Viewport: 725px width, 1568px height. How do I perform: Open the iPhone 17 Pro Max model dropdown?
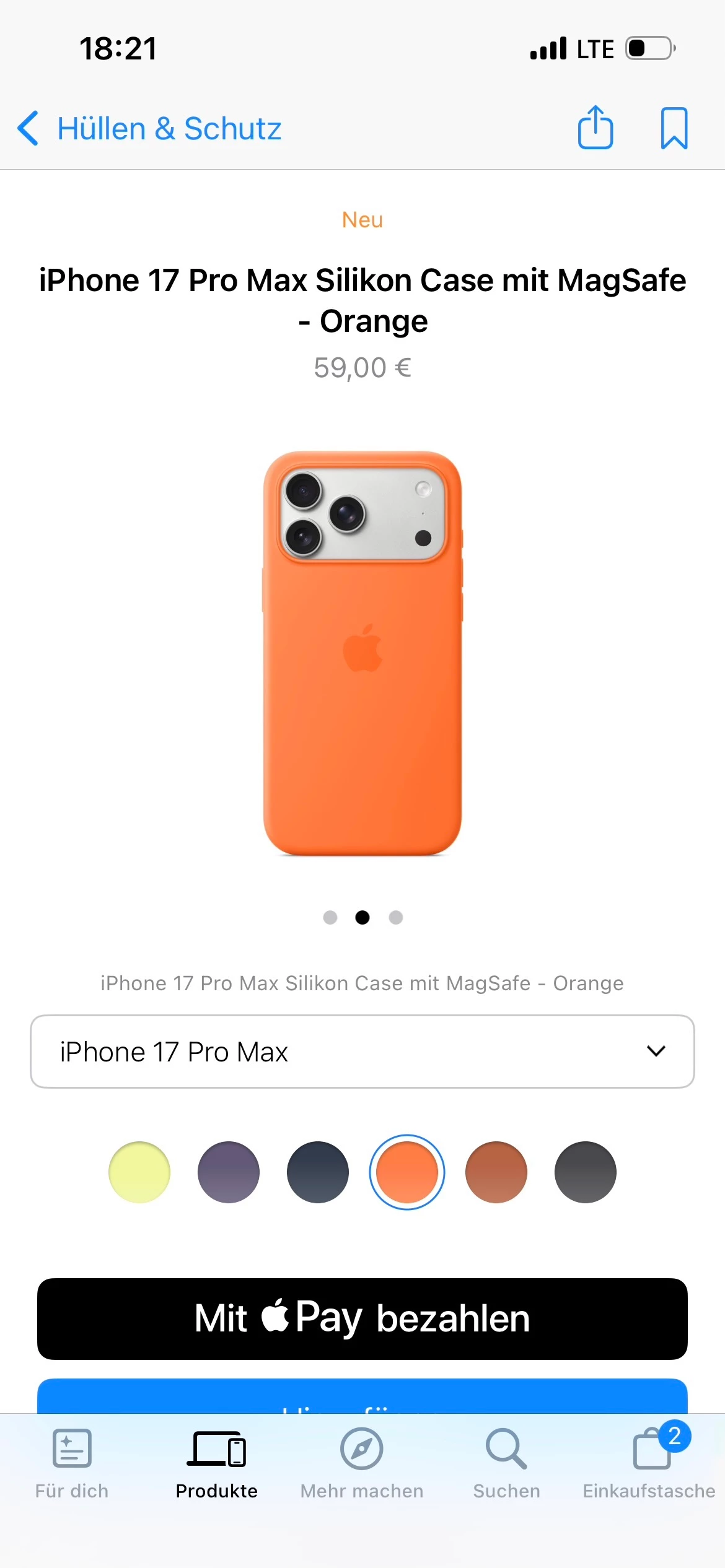point(362,1052)
